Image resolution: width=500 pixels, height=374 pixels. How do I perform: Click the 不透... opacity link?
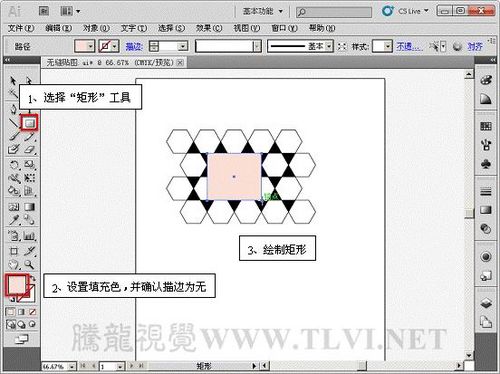tap(409, 46)
